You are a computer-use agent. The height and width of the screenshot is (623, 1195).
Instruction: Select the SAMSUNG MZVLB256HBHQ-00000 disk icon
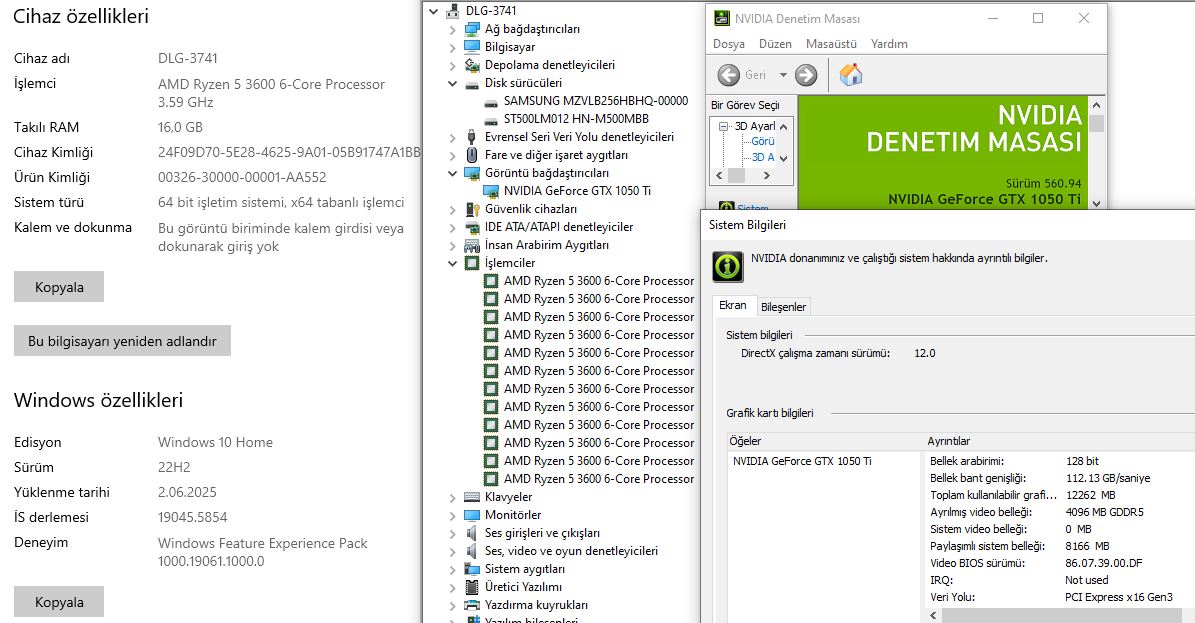[491, 101]
